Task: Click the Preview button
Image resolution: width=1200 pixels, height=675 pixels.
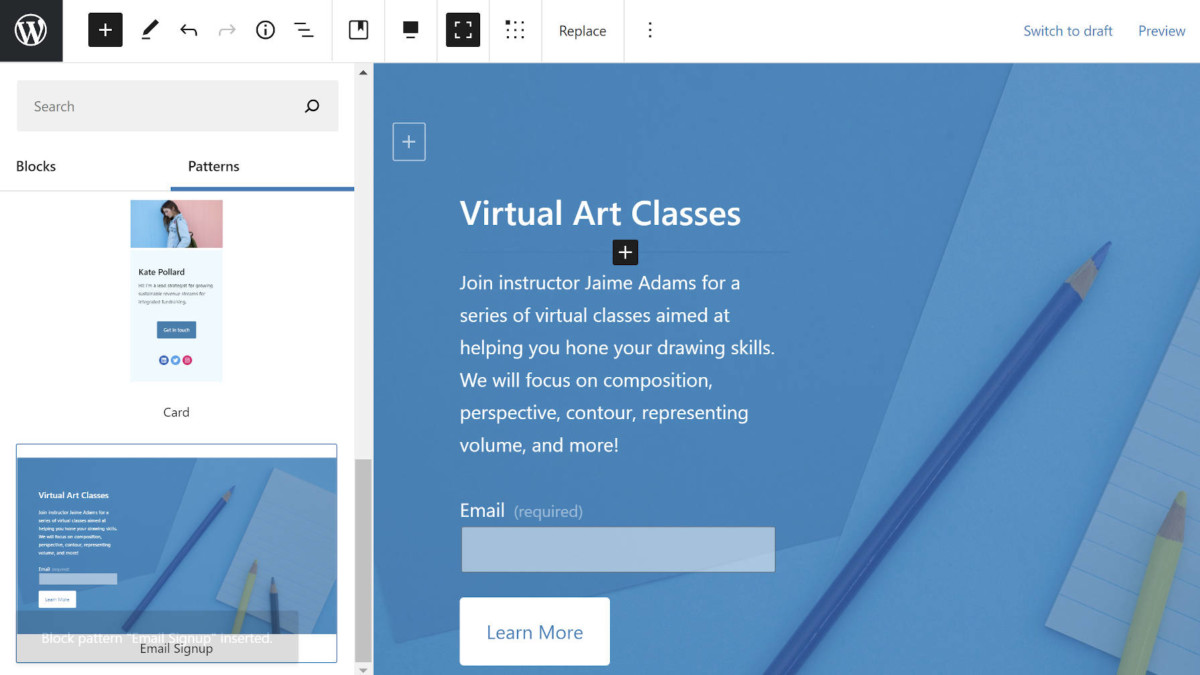Action: pyautogui.click(x=1161, y=31)
